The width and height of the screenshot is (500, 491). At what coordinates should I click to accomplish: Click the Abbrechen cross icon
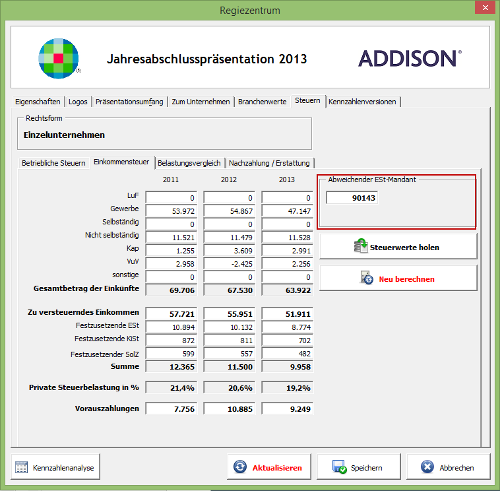click(x=427, y=467)
